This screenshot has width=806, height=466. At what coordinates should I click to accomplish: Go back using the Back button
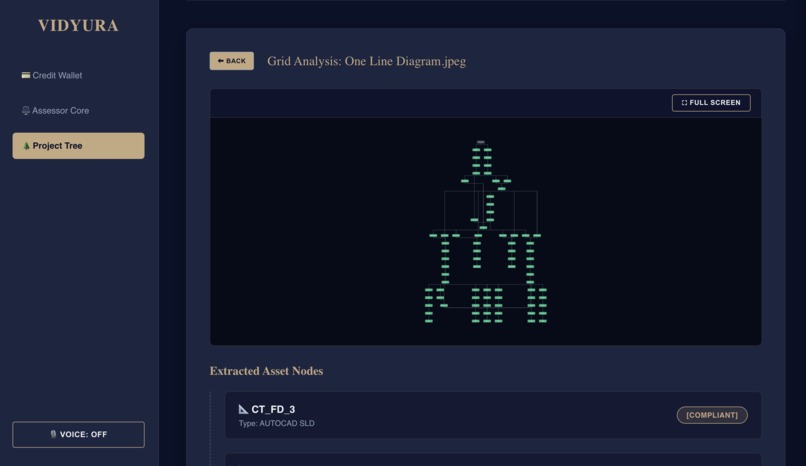[x=231, y=61]
